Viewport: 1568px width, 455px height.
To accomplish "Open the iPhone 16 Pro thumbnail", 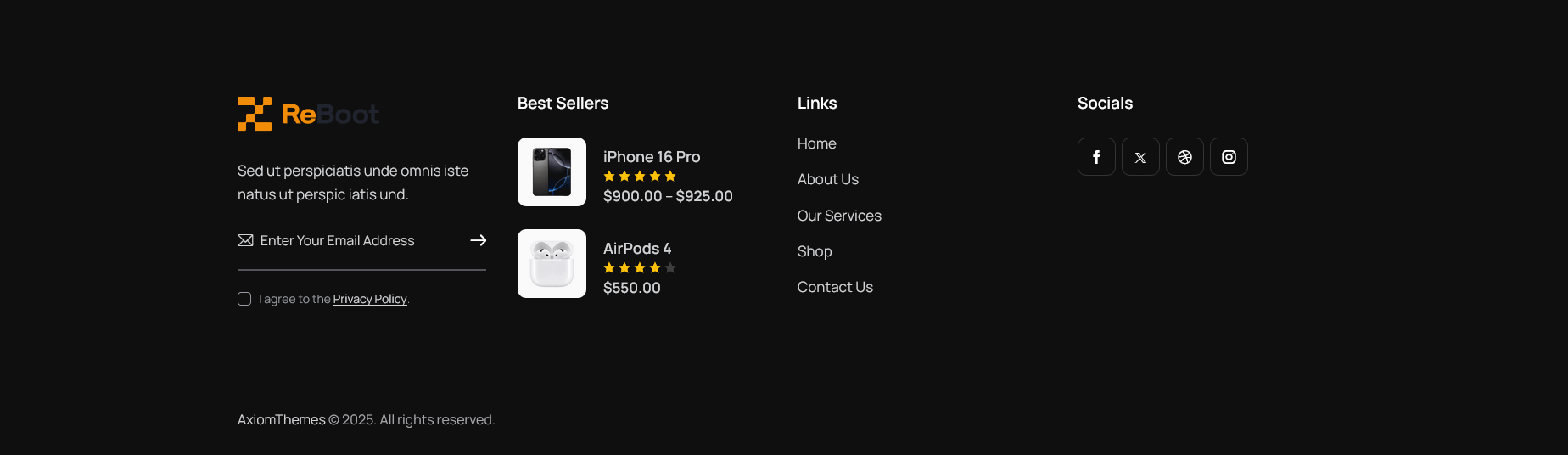I will pyautogui.click(x=552, y=171).
